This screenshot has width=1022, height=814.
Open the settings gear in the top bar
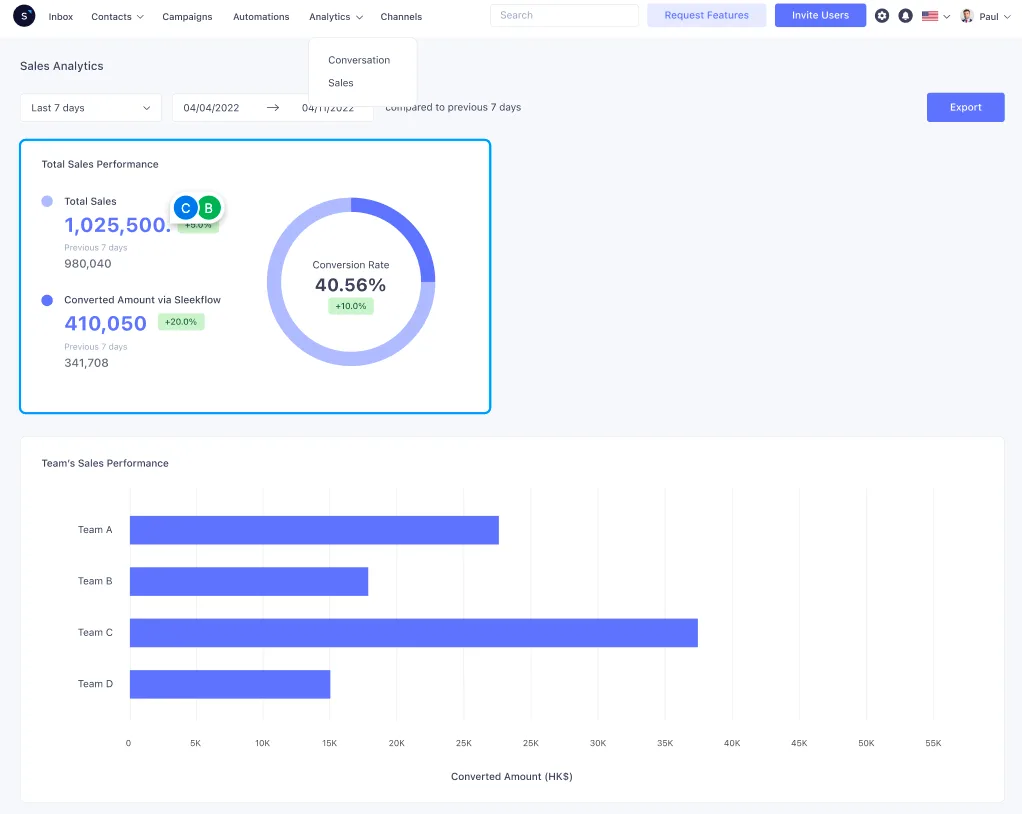[881, 15]
